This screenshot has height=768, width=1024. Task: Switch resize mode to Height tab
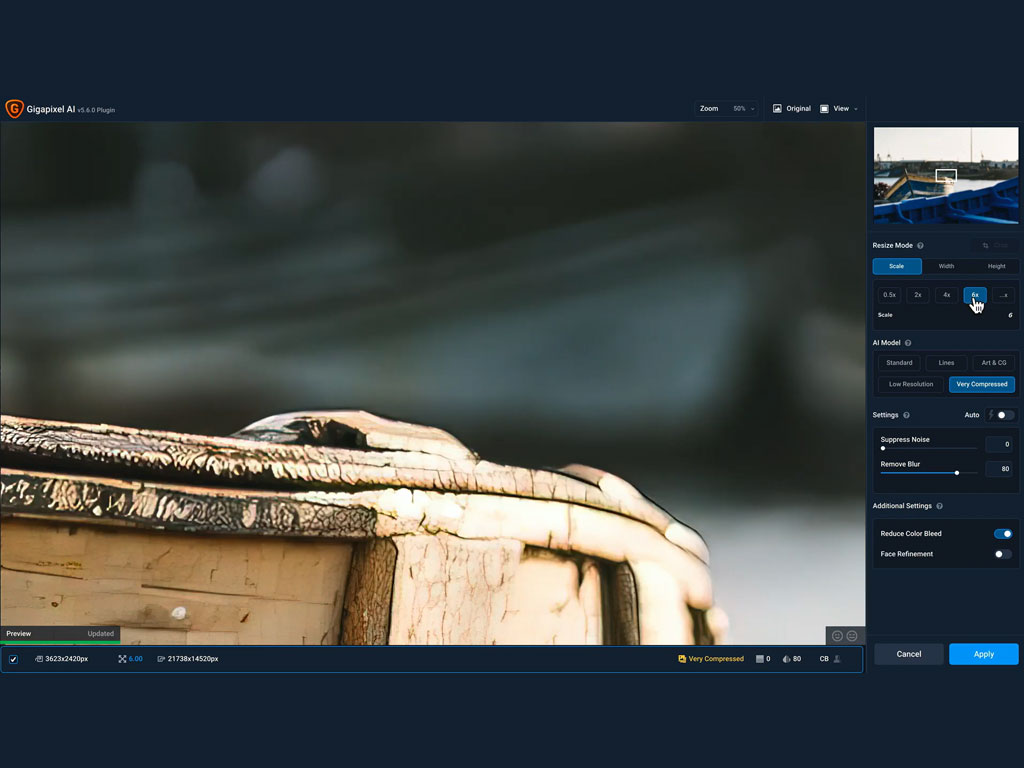click(996, 266)
